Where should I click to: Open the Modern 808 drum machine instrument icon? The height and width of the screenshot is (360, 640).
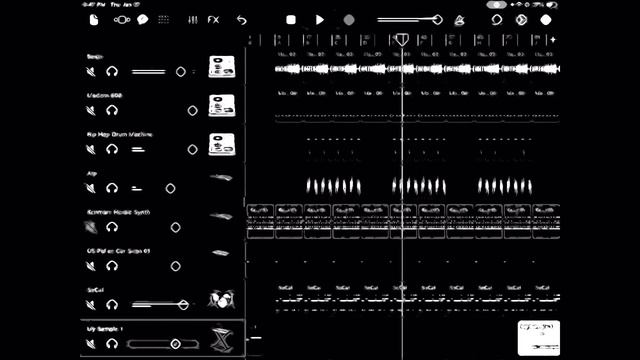pyautogui.click(x=222, y=105)
